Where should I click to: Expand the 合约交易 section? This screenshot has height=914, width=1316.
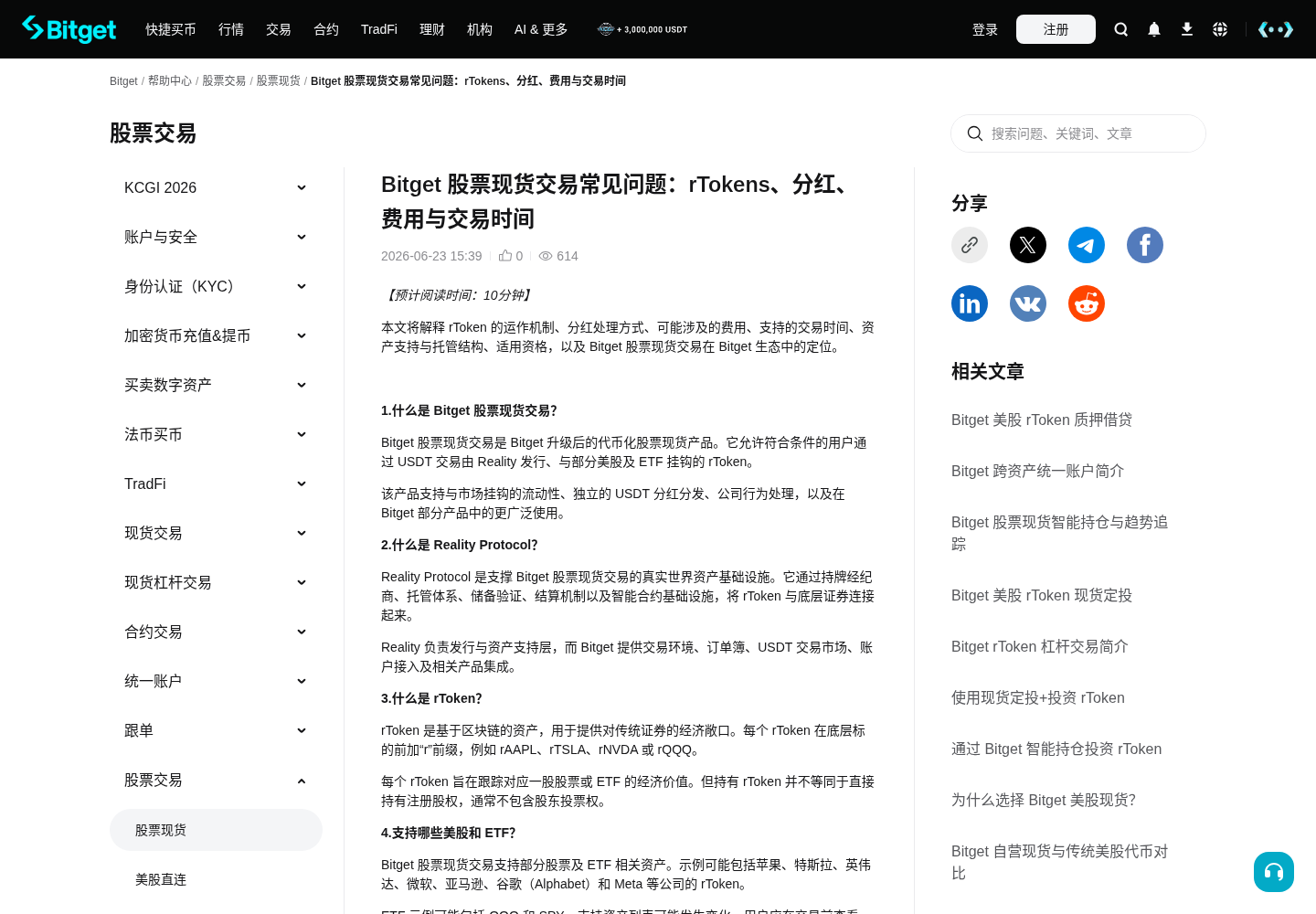(x=216, y=632)
